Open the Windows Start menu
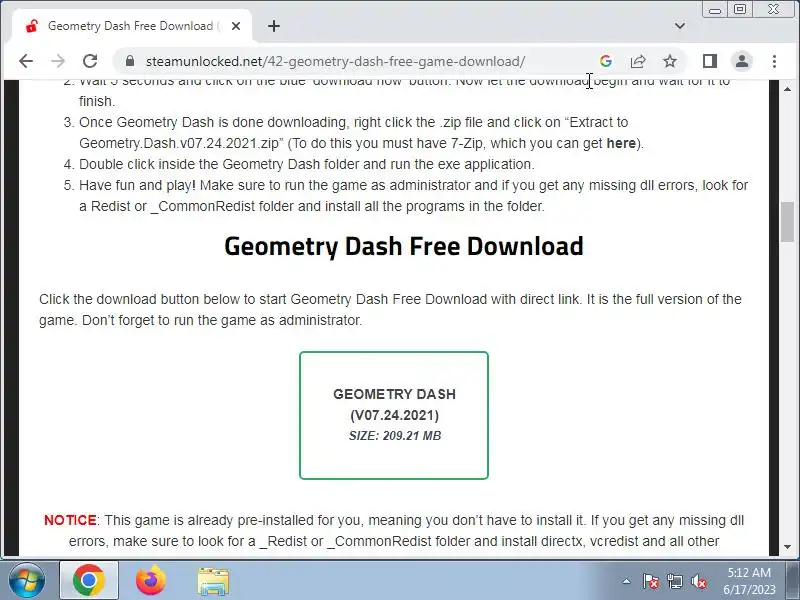 26,580
